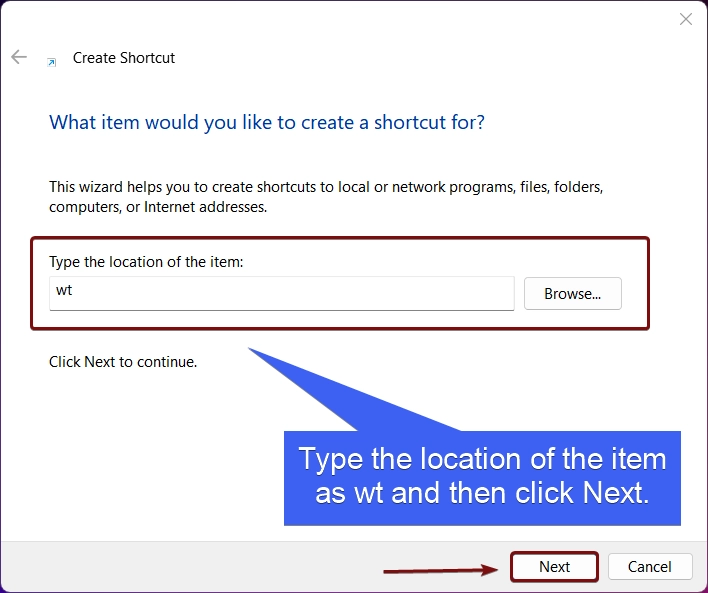Screen dimensions: 708x593
Task: Open the Browse... file picker
Action: [573, 294]
